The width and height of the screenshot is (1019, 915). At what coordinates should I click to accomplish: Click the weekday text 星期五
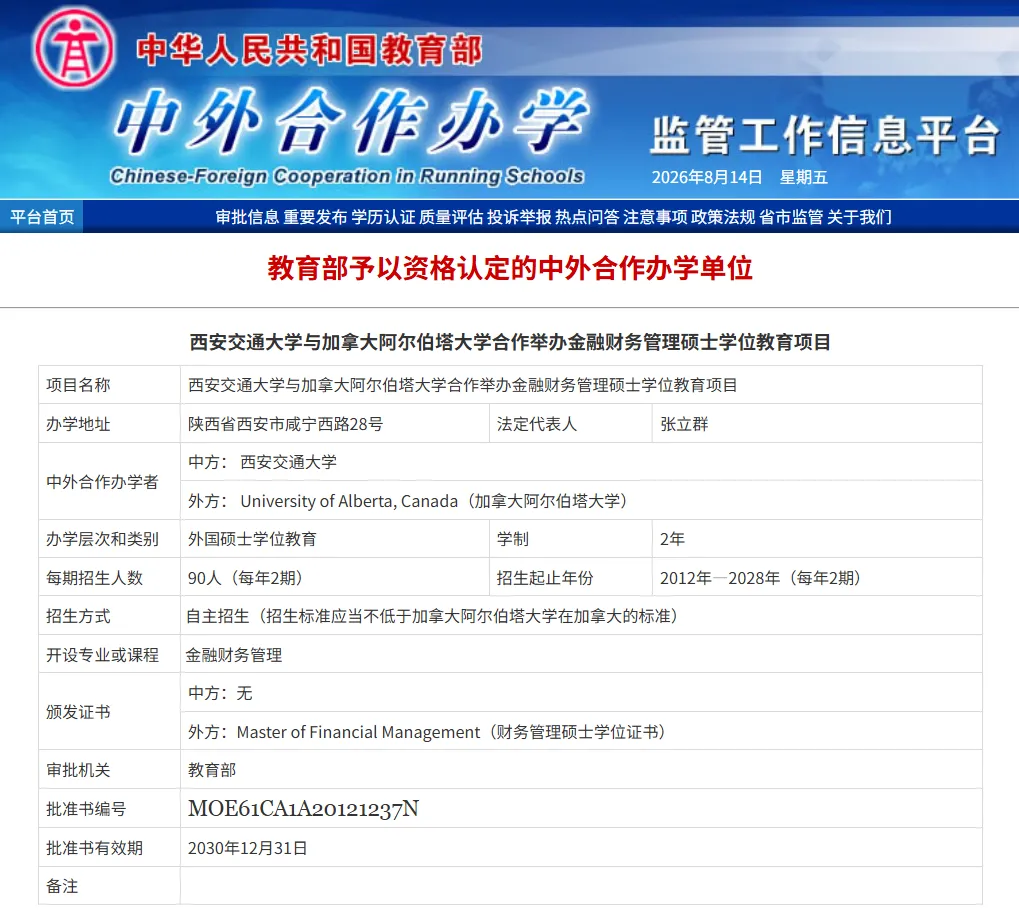coord(803,177)
